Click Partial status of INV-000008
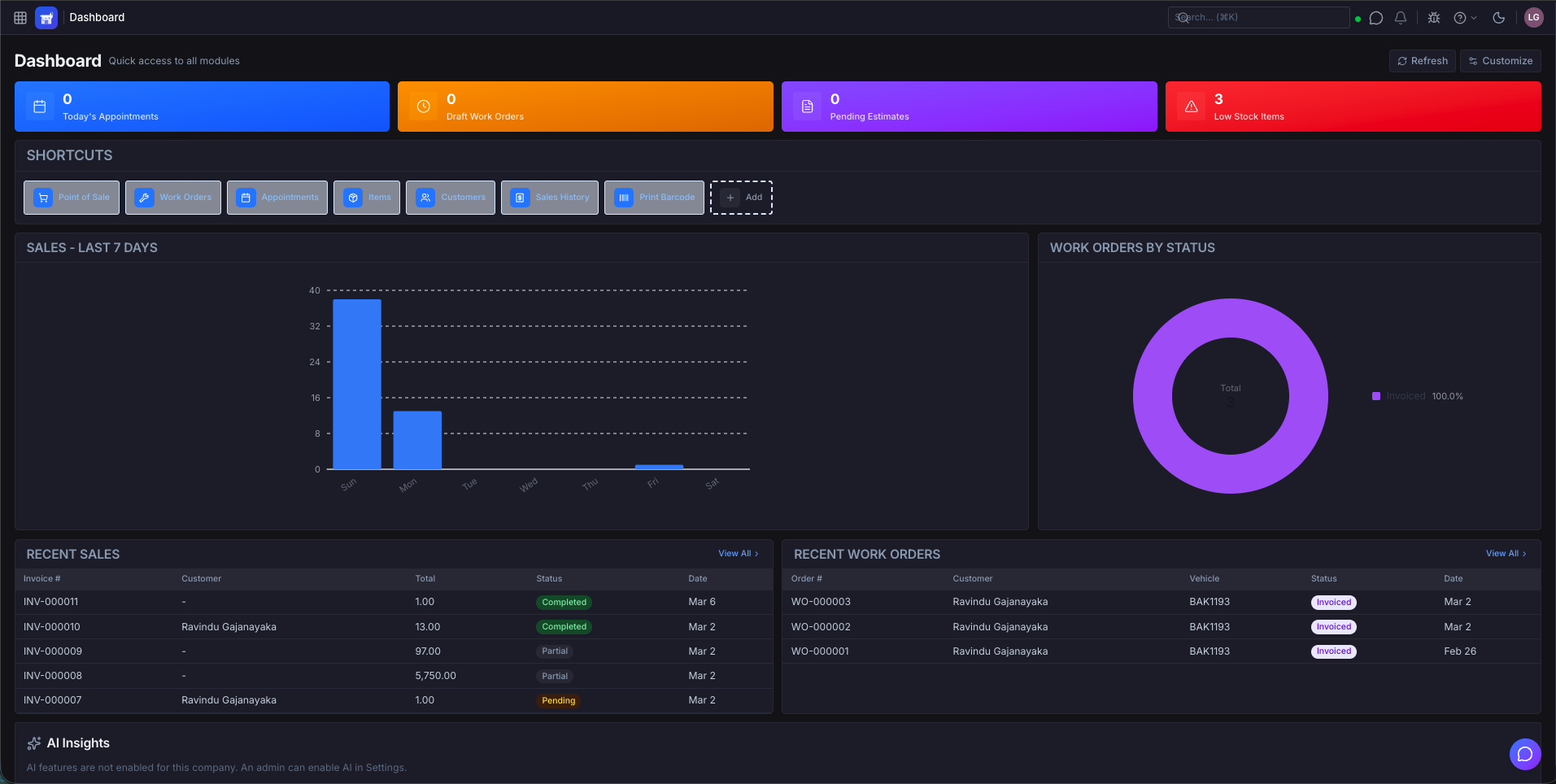Image resolution: width=1556 pixels, height=784 pixels. pos(555,676)
